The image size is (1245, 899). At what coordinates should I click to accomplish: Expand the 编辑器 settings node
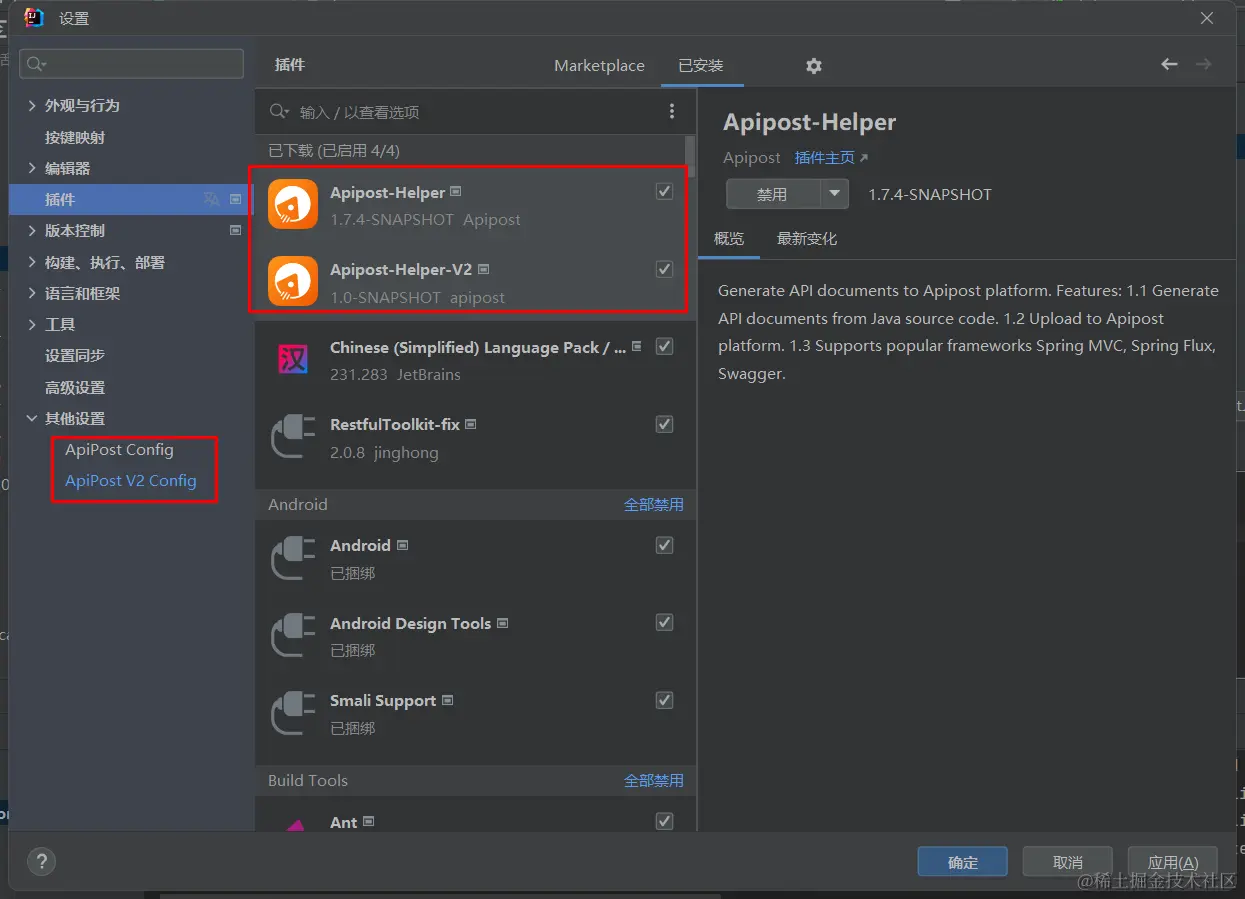point(32,168)
